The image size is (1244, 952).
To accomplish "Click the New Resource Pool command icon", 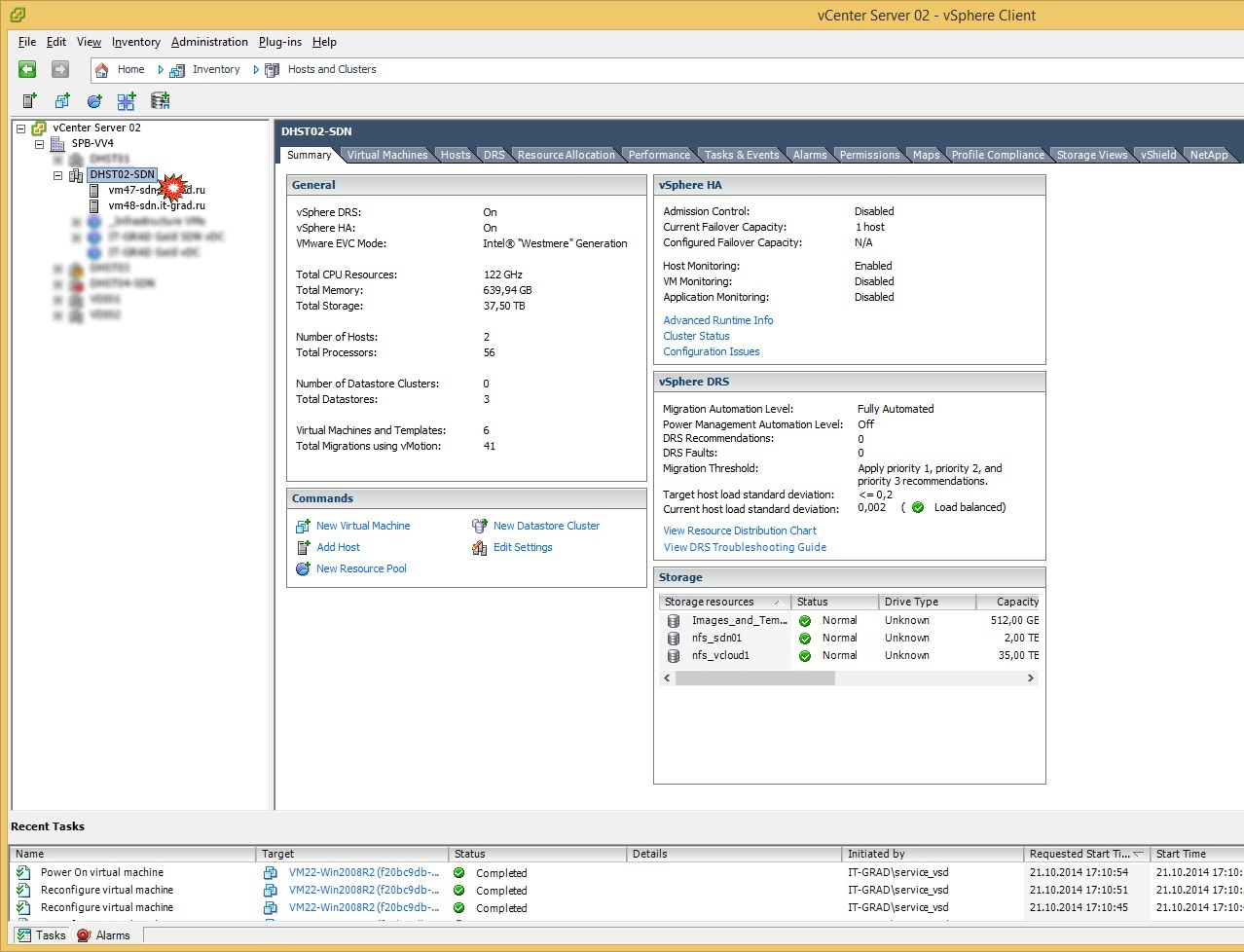I will pyautogui.click(x=303, y=568).
